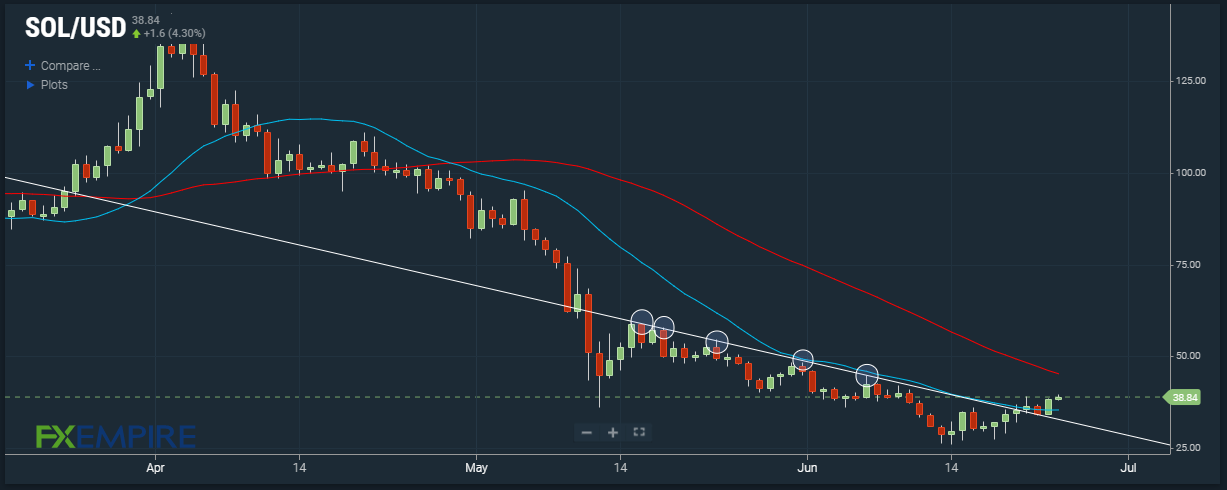Click the 38.84 current price tag
The width and height of the screenshot is (1227, 490).
click(1185, 397)
